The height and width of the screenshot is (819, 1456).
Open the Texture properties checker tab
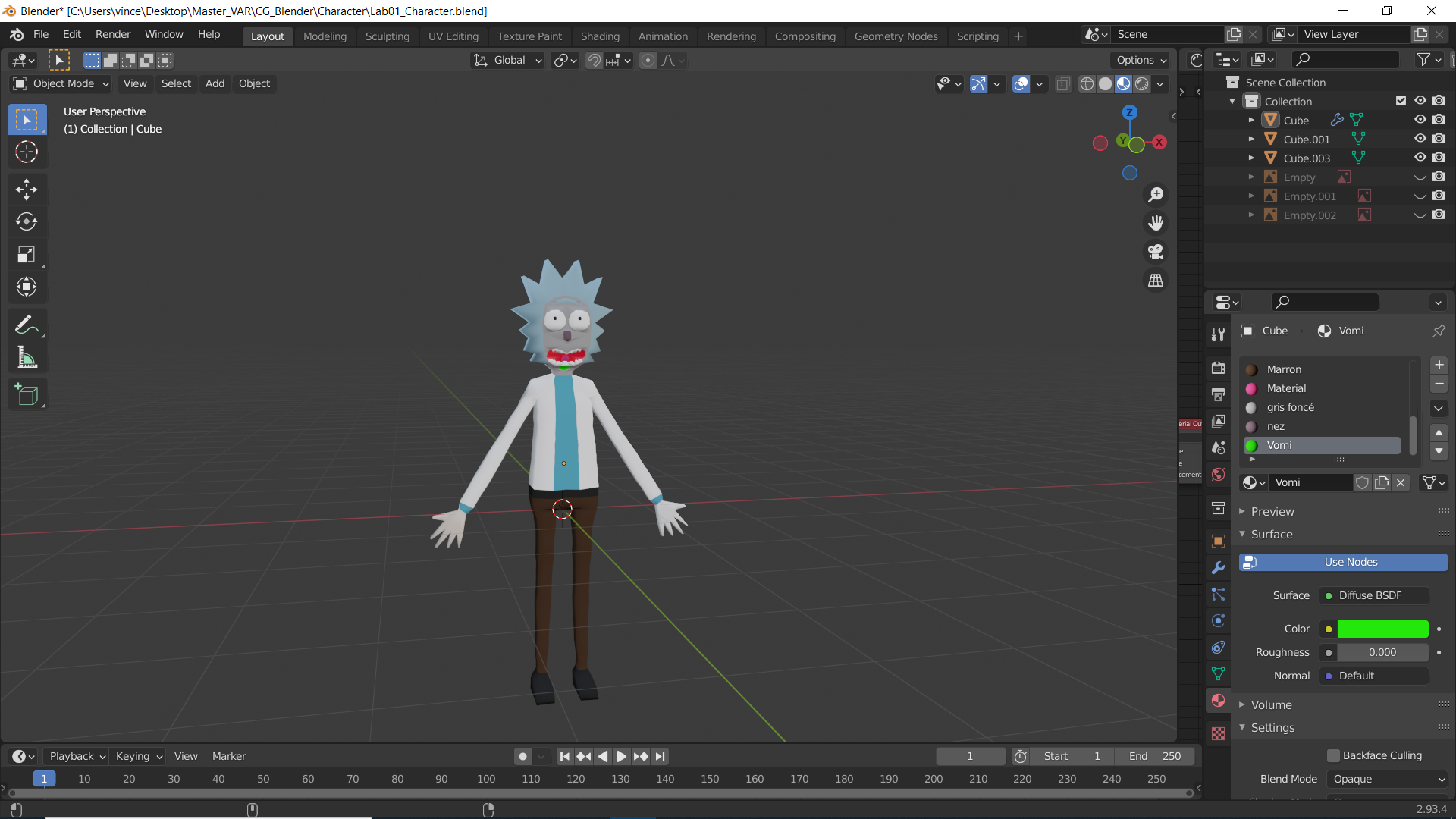pos(1218,733)
